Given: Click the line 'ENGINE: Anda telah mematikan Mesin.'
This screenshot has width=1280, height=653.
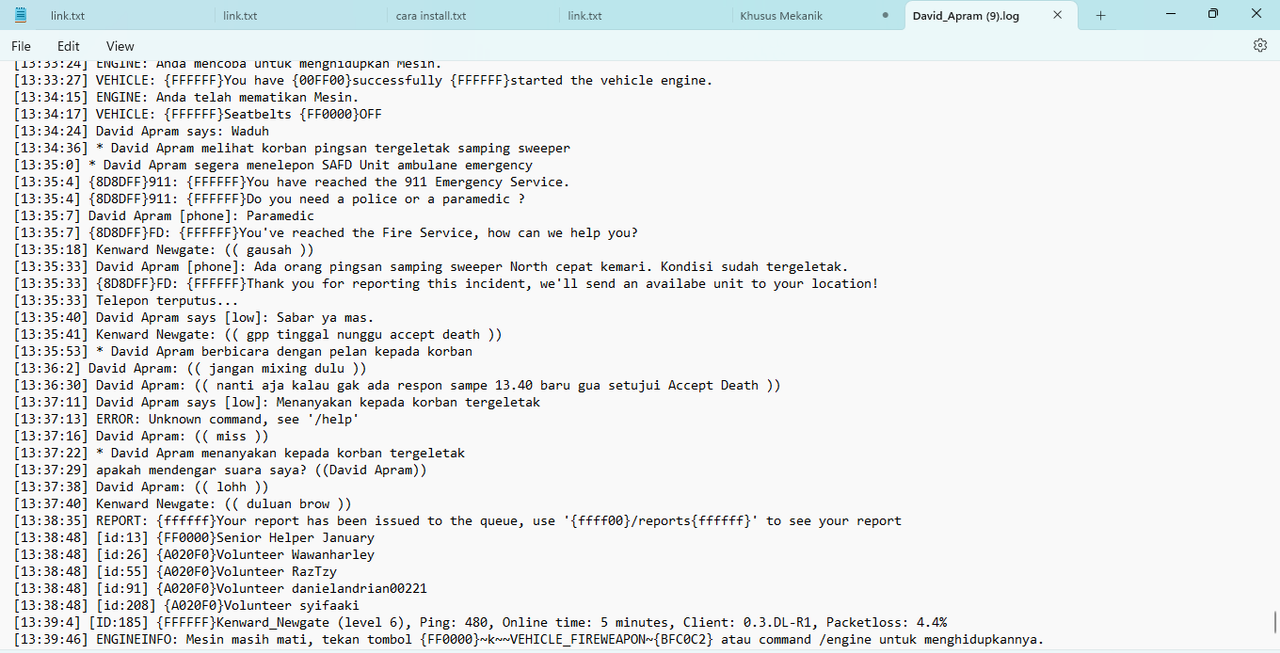Looking at the screenshot, I should click(x=186, y=97).
